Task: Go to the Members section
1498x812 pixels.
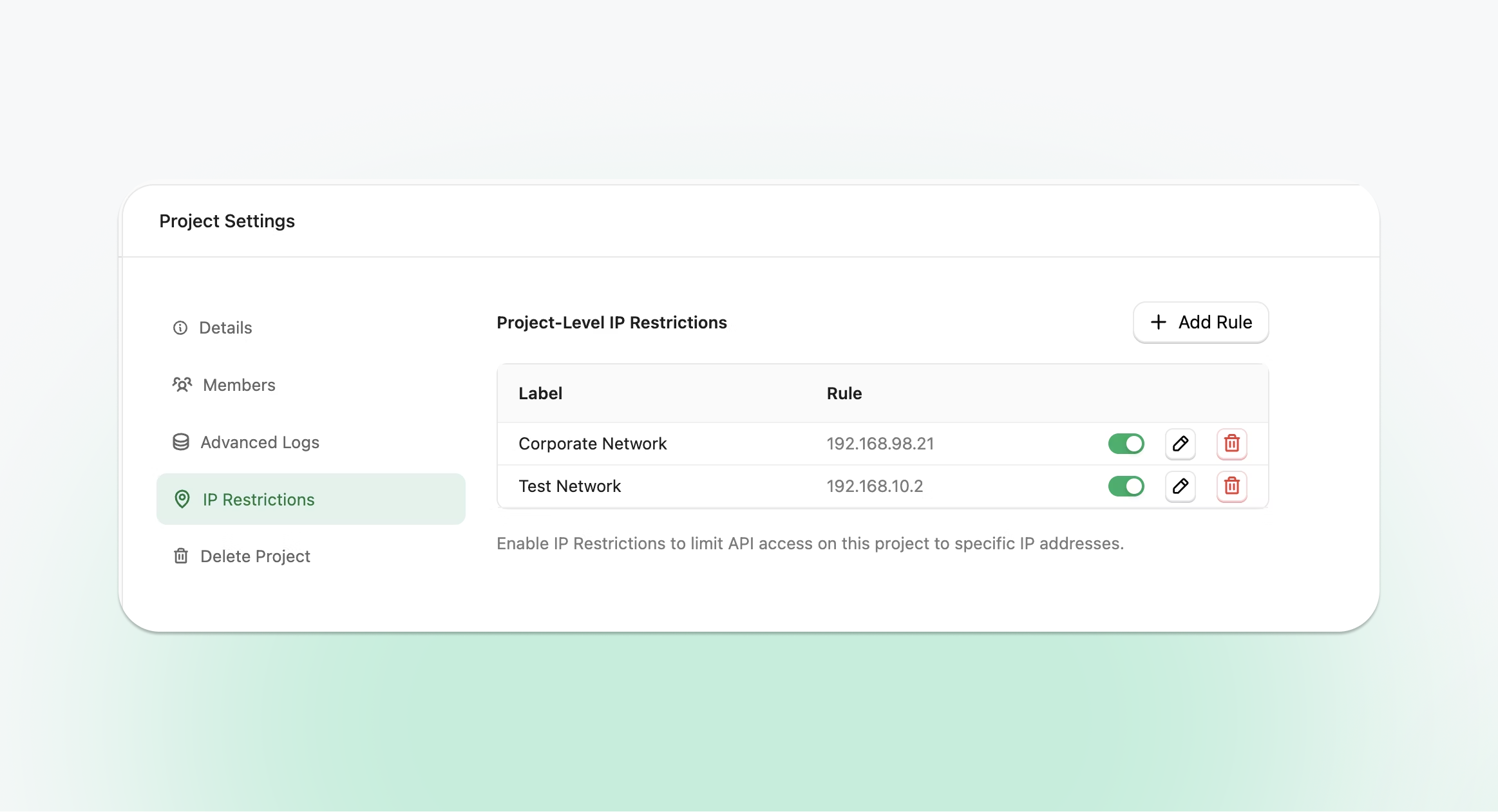Action: (x=239, y=385)
